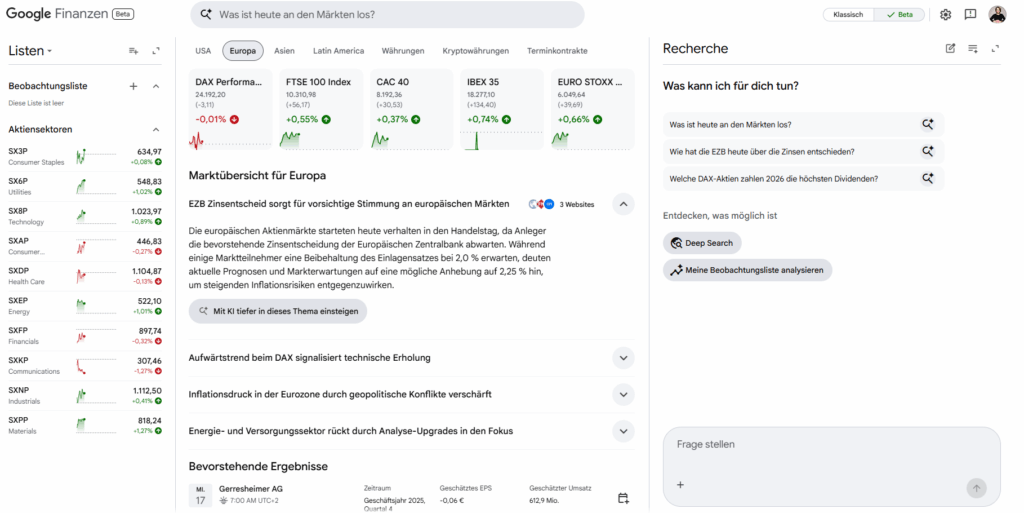The width and height of the screenshot is (1024, 513).
Task: Expand the Listen panel to full view
Action: pyautogui.click(x=156, y=51)
